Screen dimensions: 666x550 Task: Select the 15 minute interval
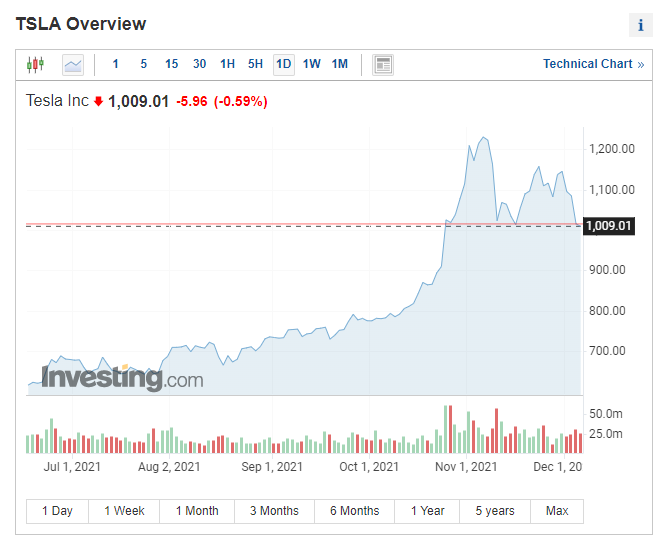pyautogui.click(x=171, y=64)
